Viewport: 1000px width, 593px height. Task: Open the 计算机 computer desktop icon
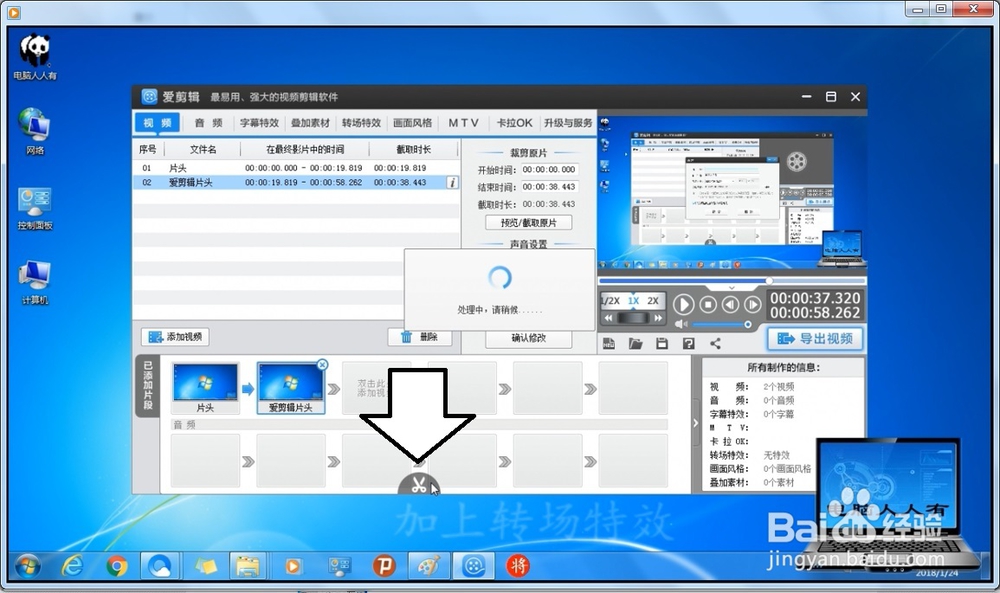pos(35,282)
